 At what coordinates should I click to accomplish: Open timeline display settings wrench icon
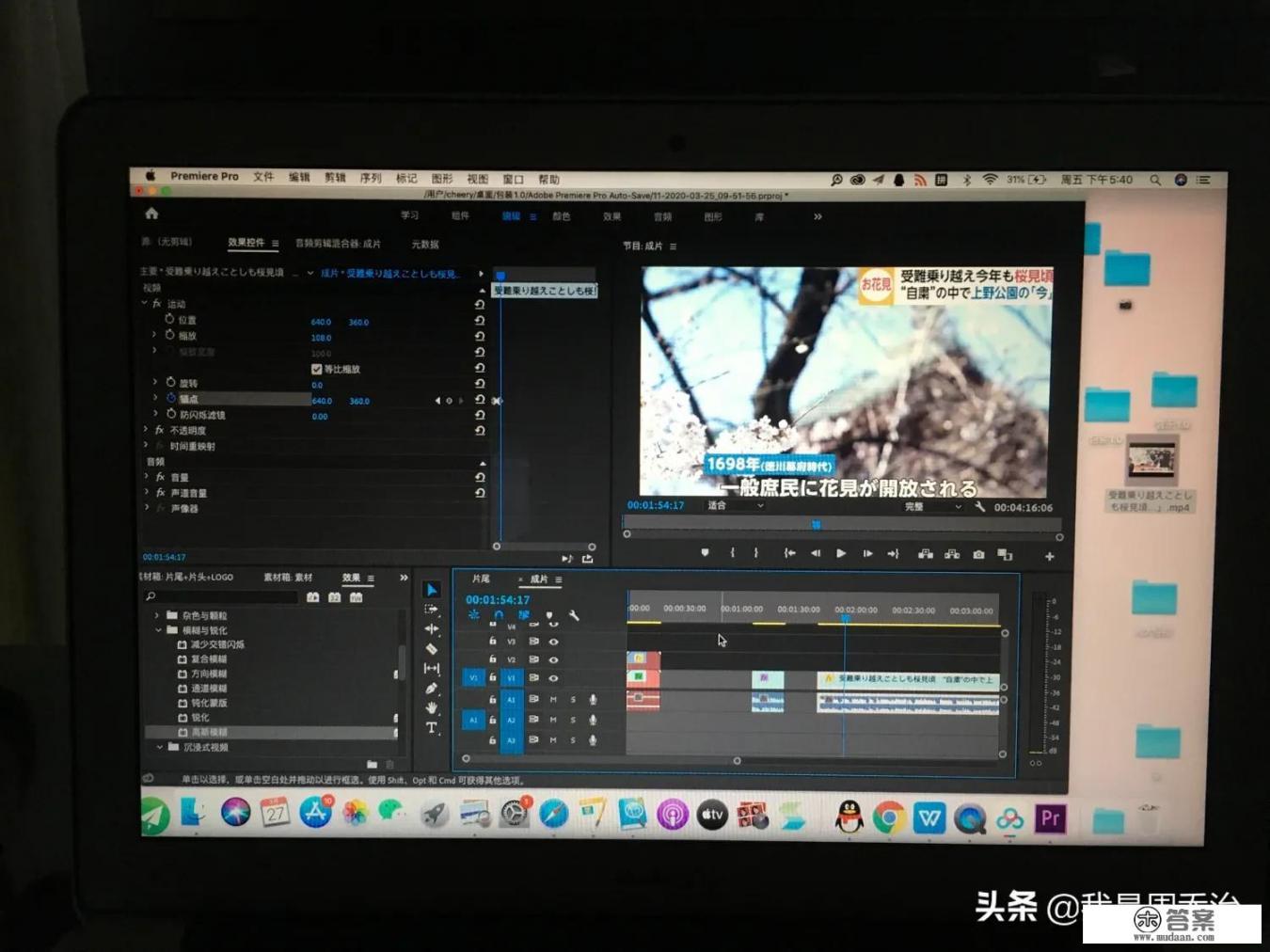(x=574, y=615)
